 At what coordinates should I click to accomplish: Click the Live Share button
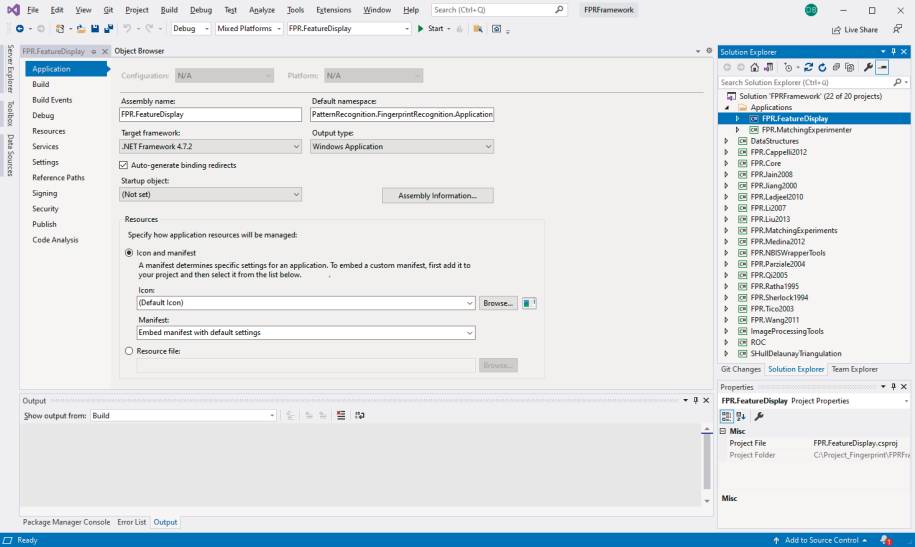855,30
